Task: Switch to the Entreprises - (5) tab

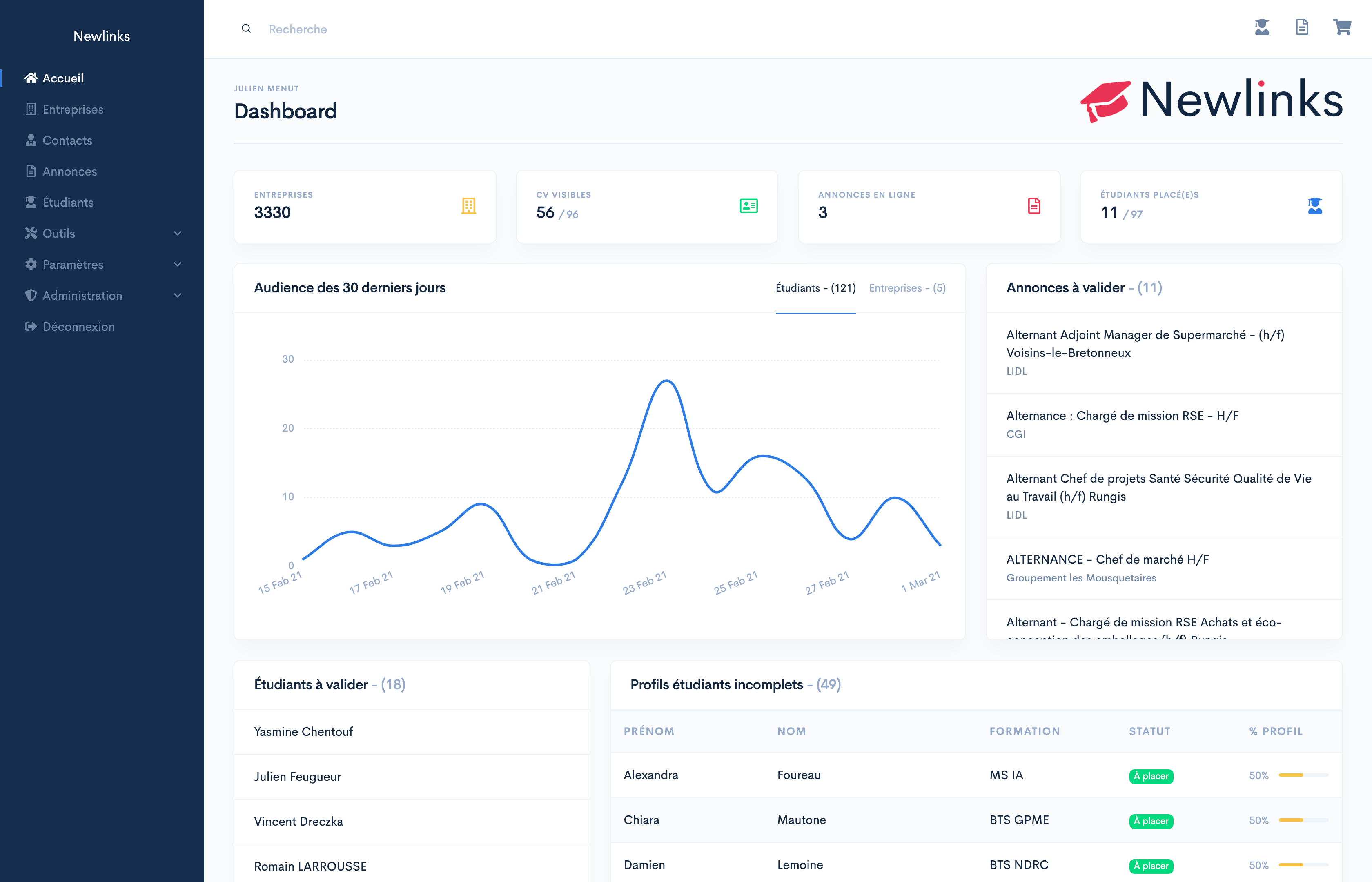Action: pyautogui.click(x=907, y=288)
